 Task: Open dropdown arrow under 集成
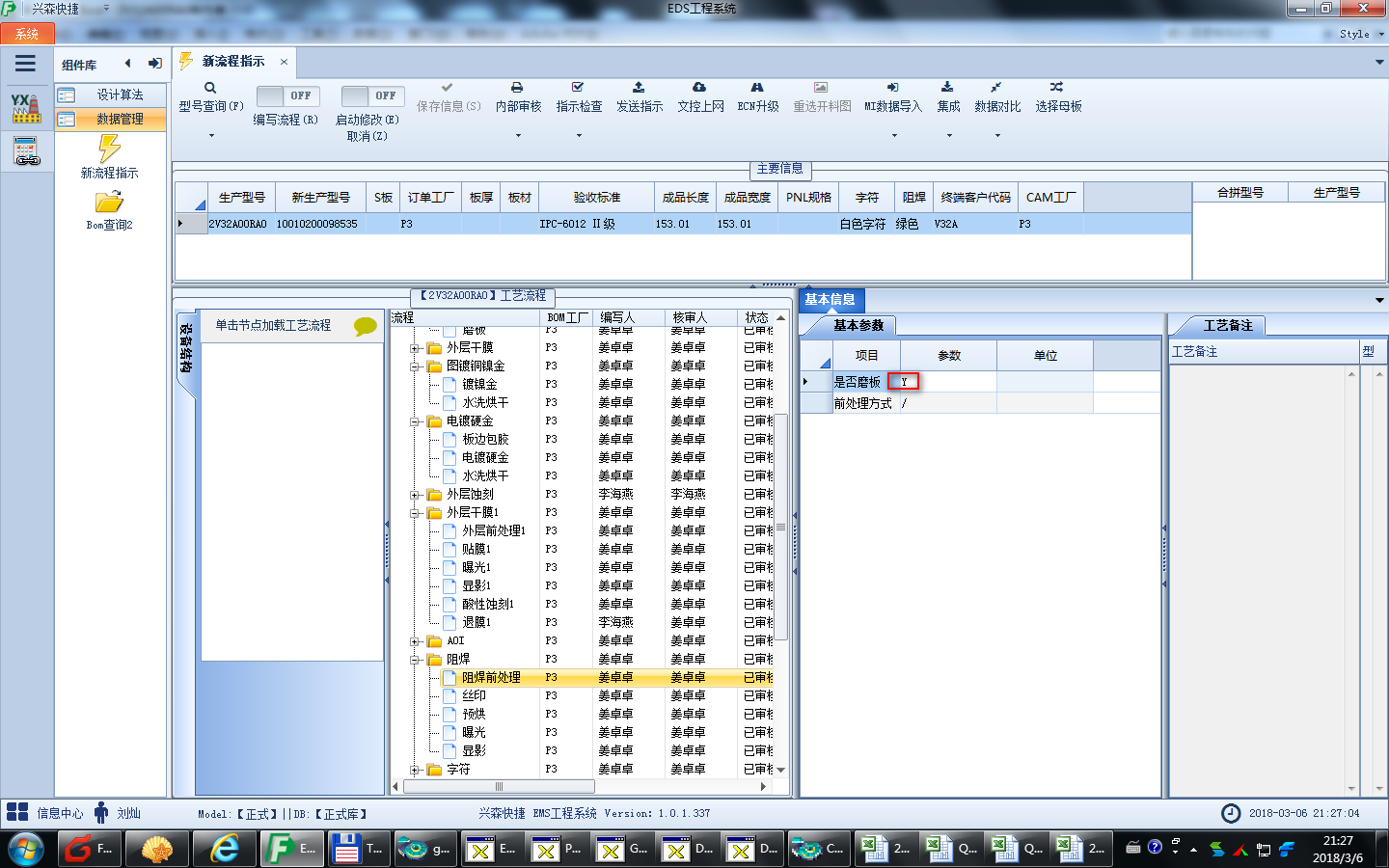tap(949, 136)
